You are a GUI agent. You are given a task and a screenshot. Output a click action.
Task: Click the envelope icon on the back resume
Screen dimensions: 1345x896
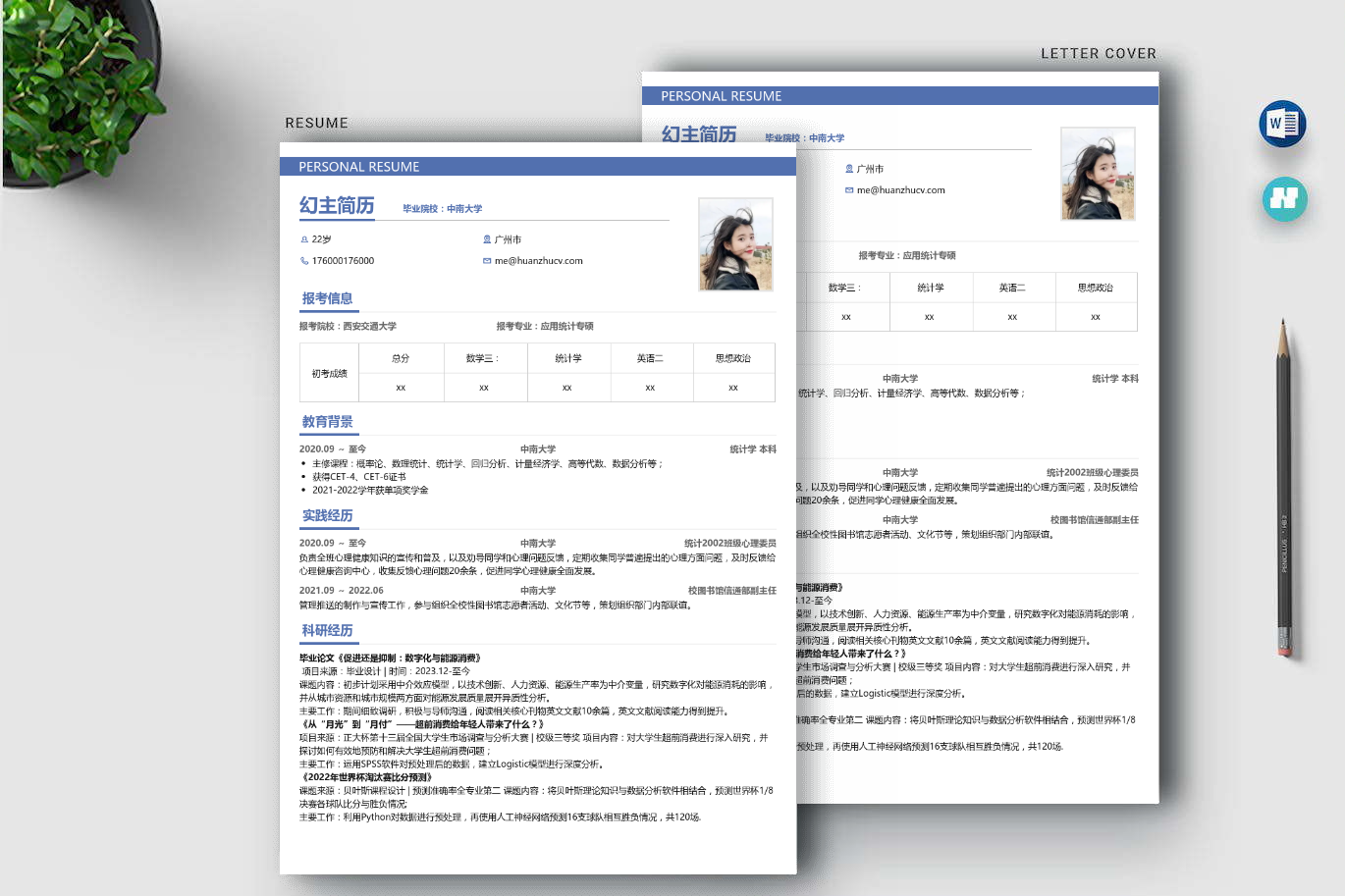pos(849,190)
